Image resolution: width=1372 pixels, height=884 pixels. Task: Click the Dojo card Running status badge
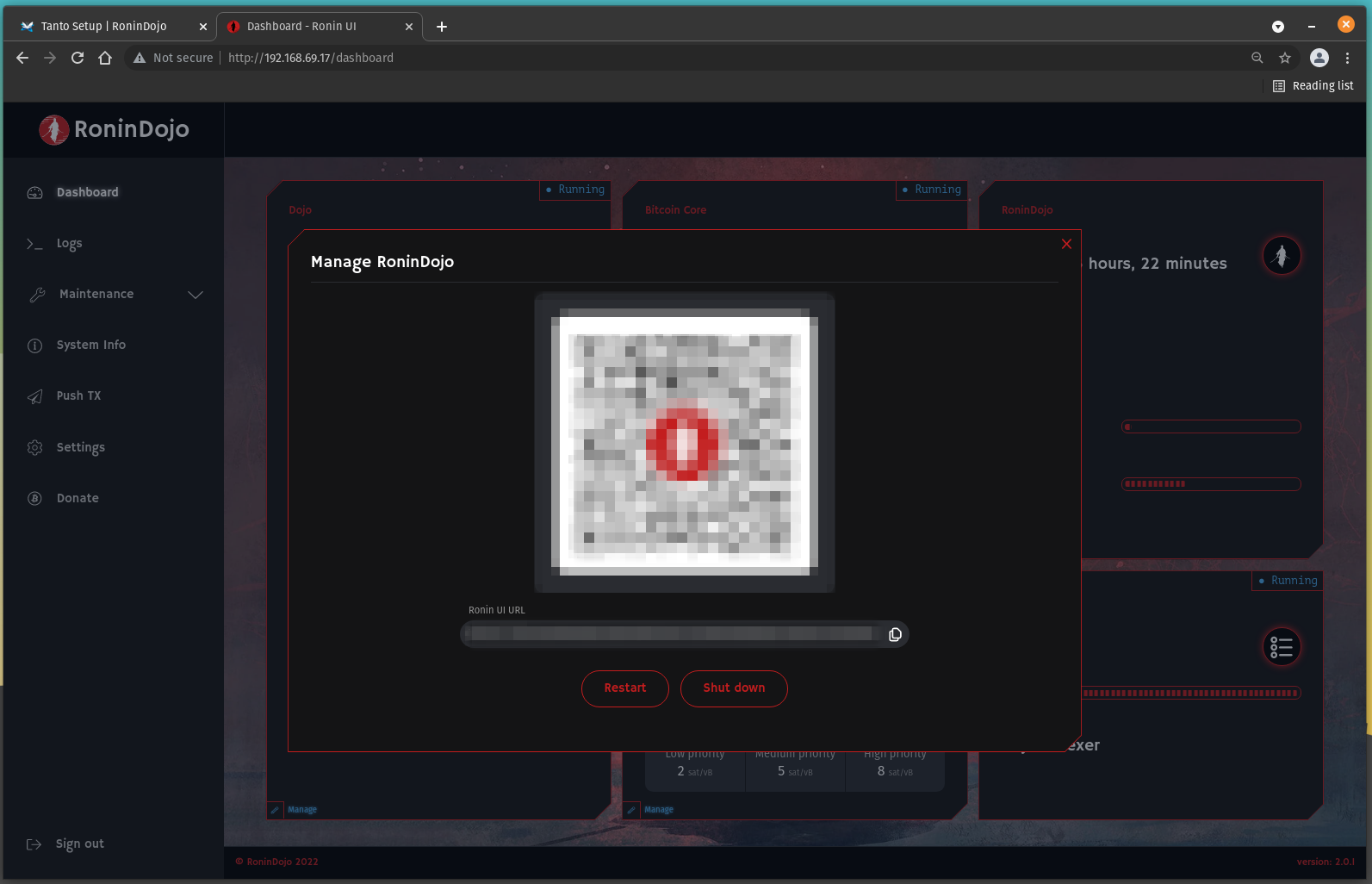(575, 190)
